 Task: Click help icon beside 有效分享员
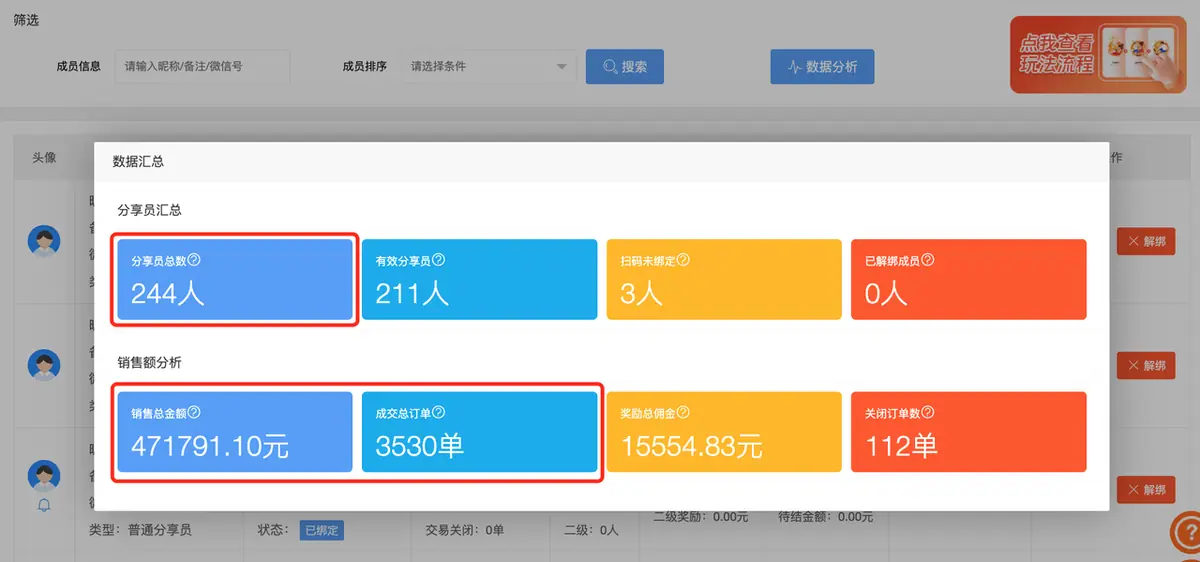438,260
